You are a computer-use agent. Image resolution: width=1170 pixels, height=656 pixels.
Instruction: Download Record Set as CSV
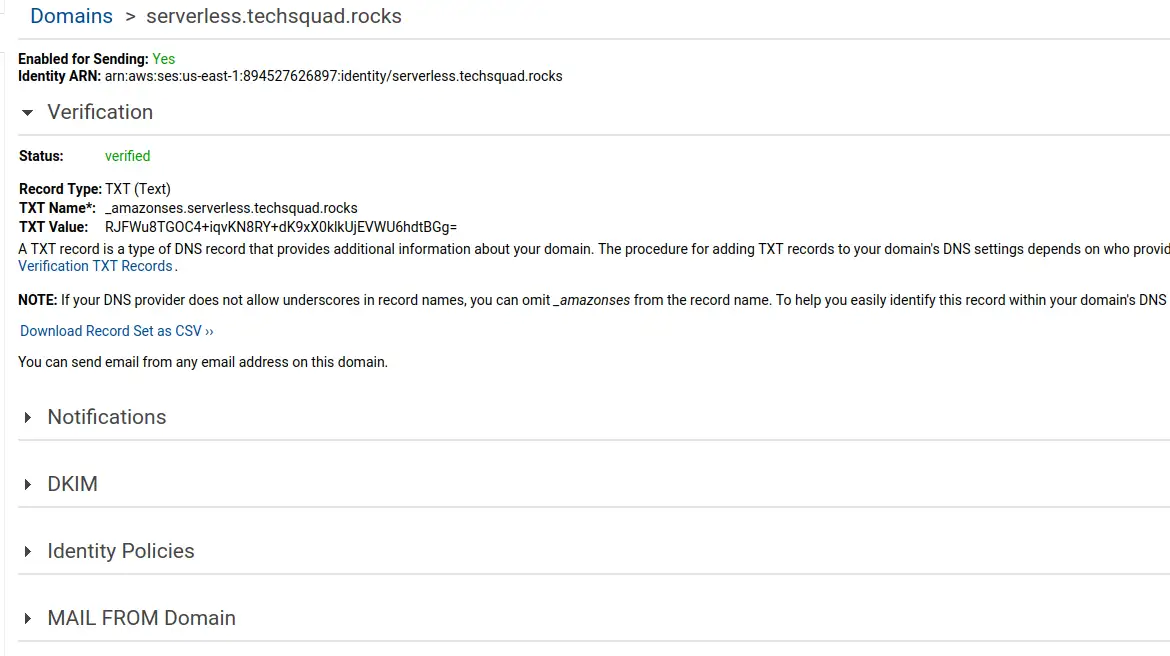(116, 331)
